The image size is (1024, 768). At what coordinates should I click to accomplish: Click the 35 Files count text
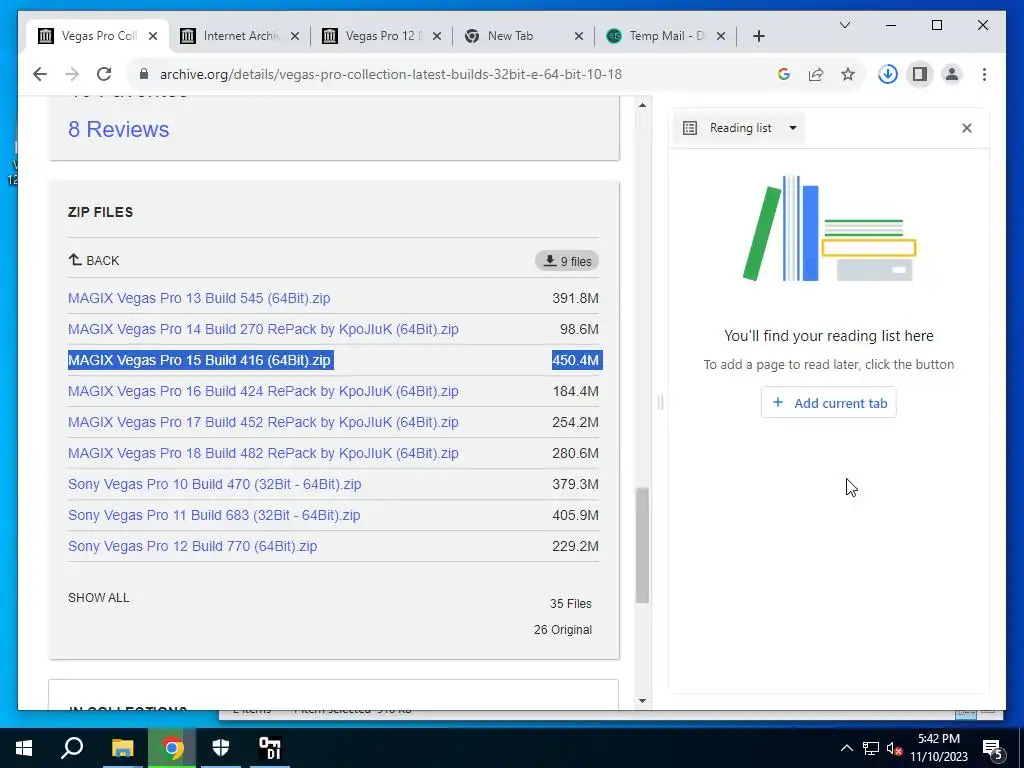point(571,604)
